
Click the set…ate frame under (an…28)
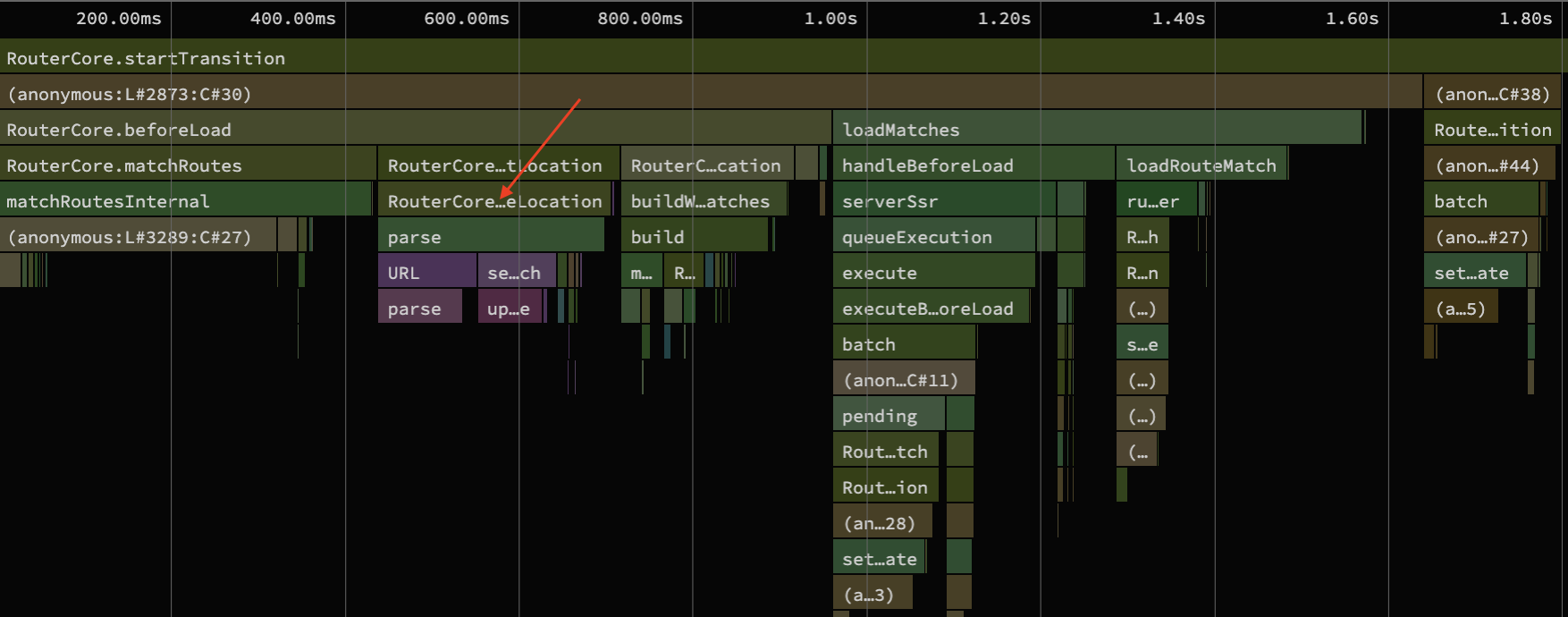(x=880, y=558)
